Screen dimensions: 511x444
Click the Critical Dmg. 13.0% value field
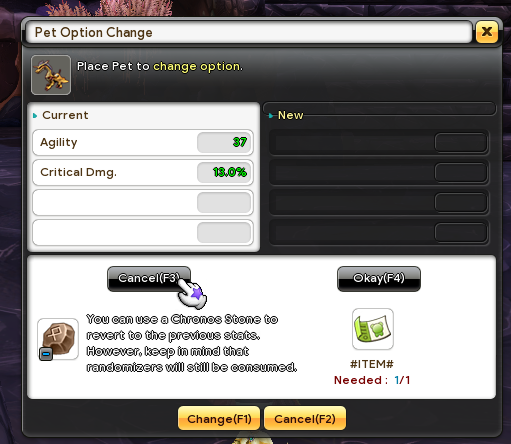click(224, 172)
